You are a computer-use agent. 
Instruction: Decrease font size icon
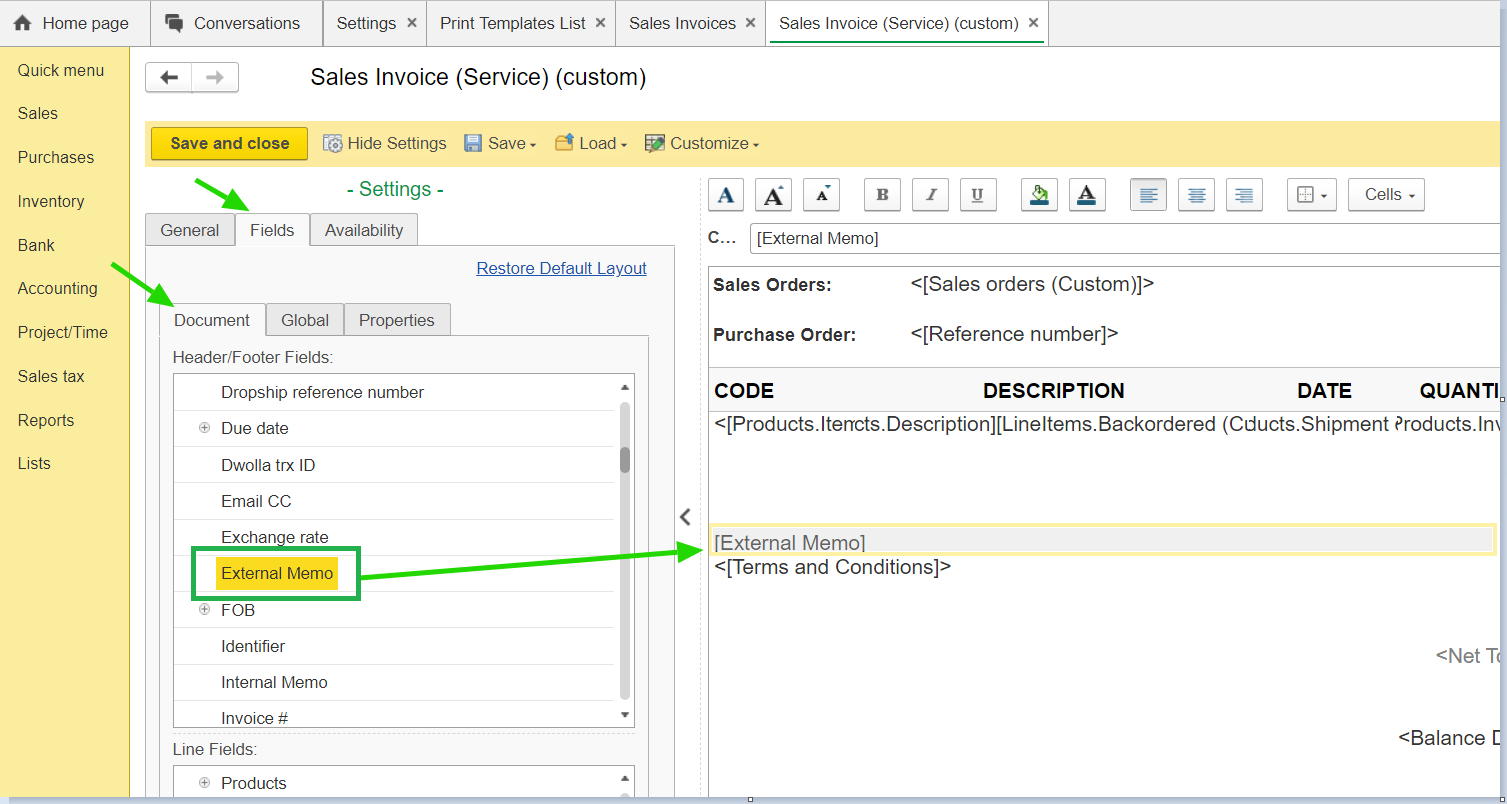(x=821, y=195)
